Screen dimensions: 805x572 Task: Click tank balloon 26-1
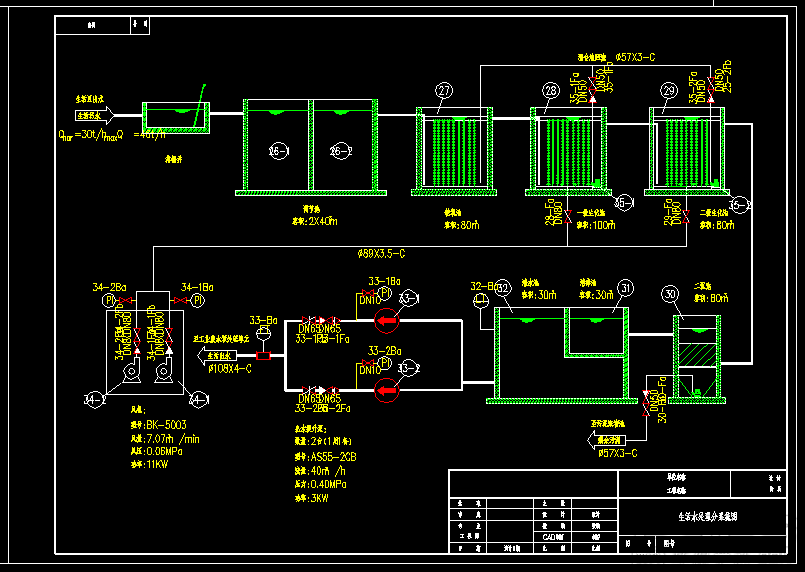tap(279, 151)
